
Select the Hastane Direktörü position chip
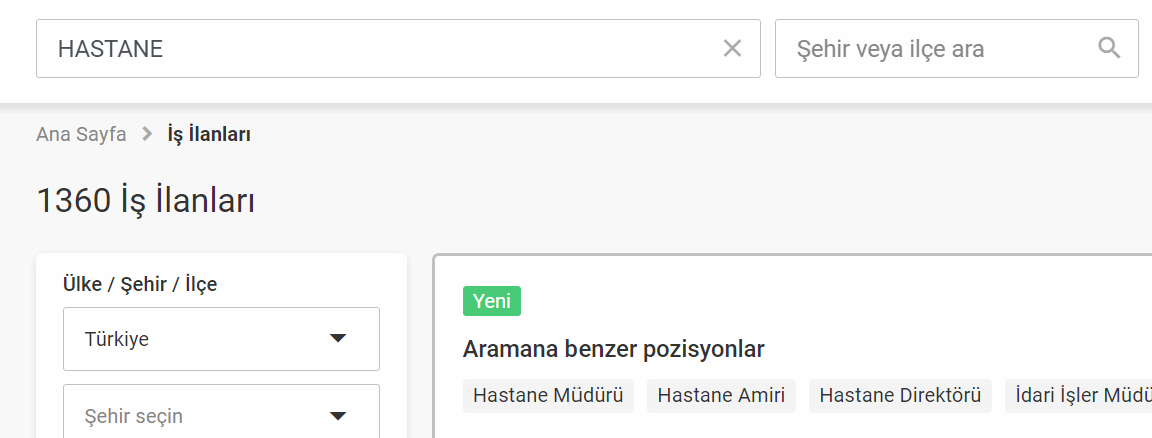900,396
